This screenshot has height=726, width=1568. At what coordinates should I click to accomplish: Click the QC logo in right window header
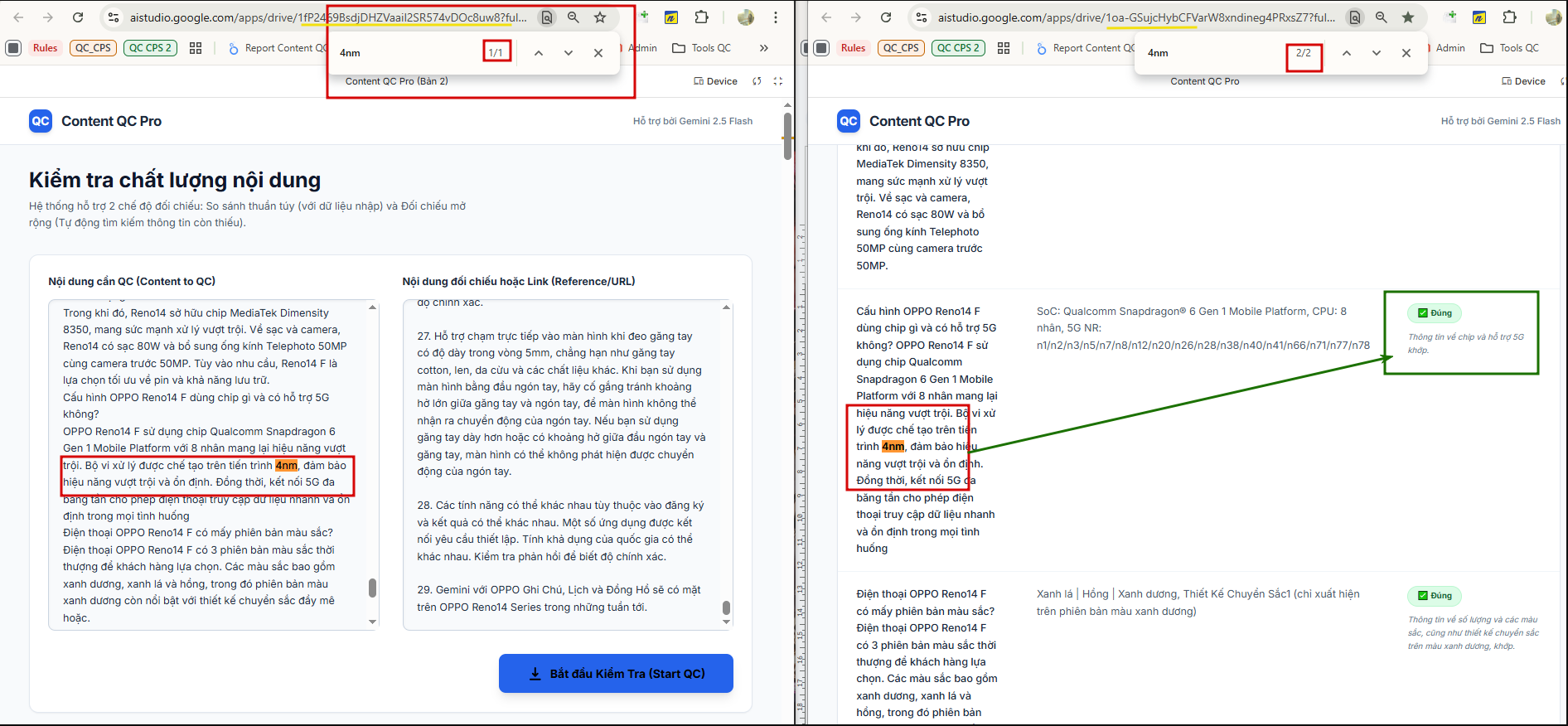(849, 121)
